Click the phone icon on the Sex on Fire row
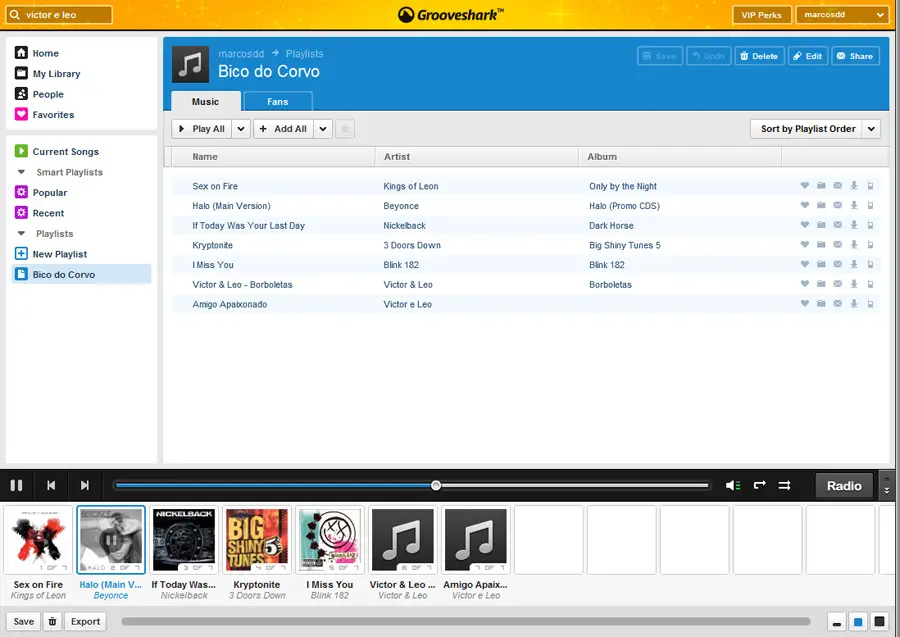This screenshot has width=900, height=637. click(871, 185)
